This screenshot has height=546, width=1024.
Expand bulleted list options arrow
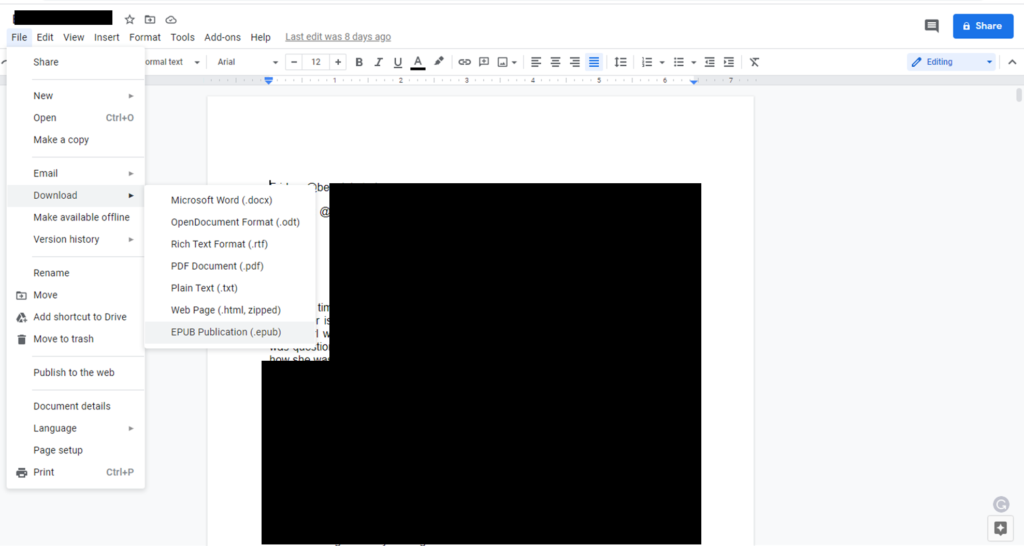tap(694, 63)
